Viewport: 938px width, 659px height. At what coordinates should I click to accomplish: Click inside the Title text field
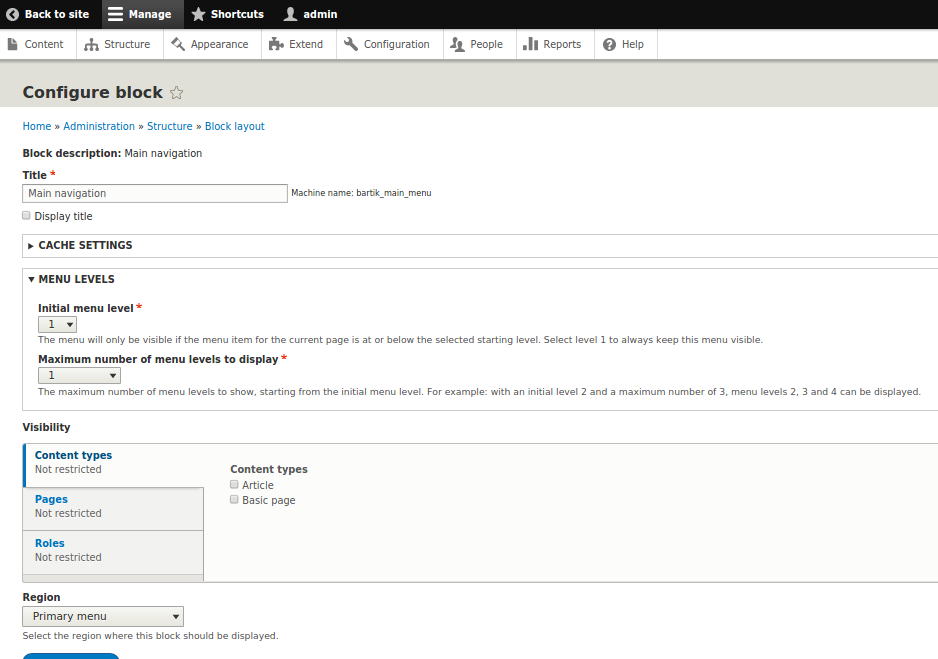154,193
